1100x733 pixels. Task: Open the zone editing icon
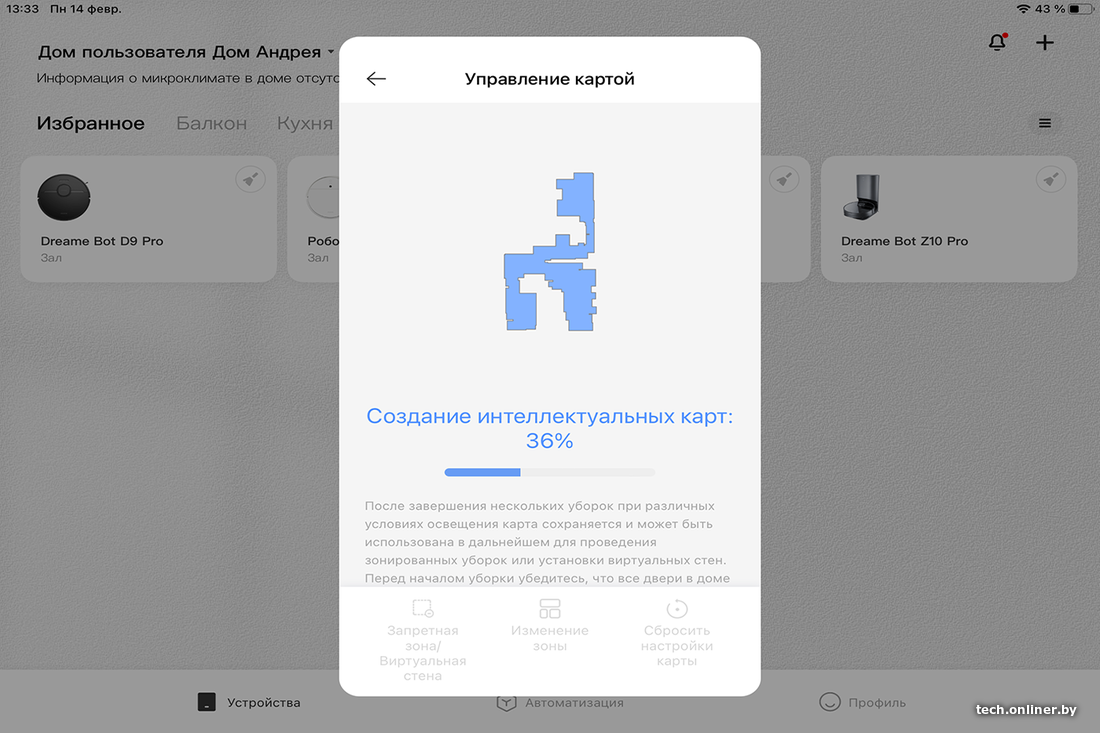(x=550, y=608)
